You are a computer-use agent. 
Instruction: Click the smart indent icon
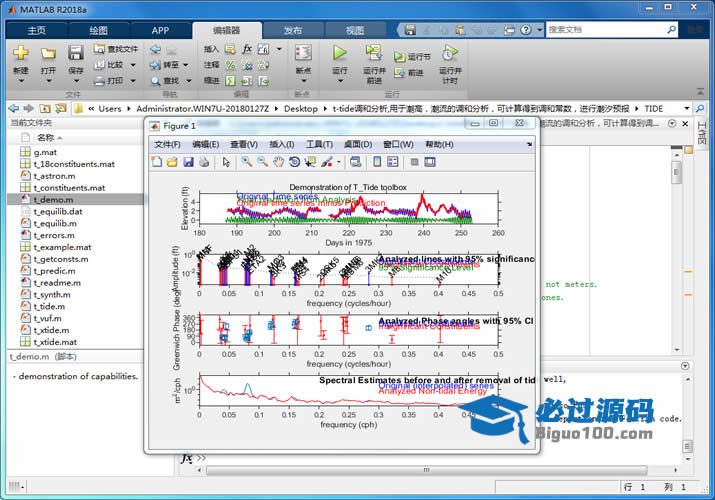pyautogui.click(x=231, y=81)
